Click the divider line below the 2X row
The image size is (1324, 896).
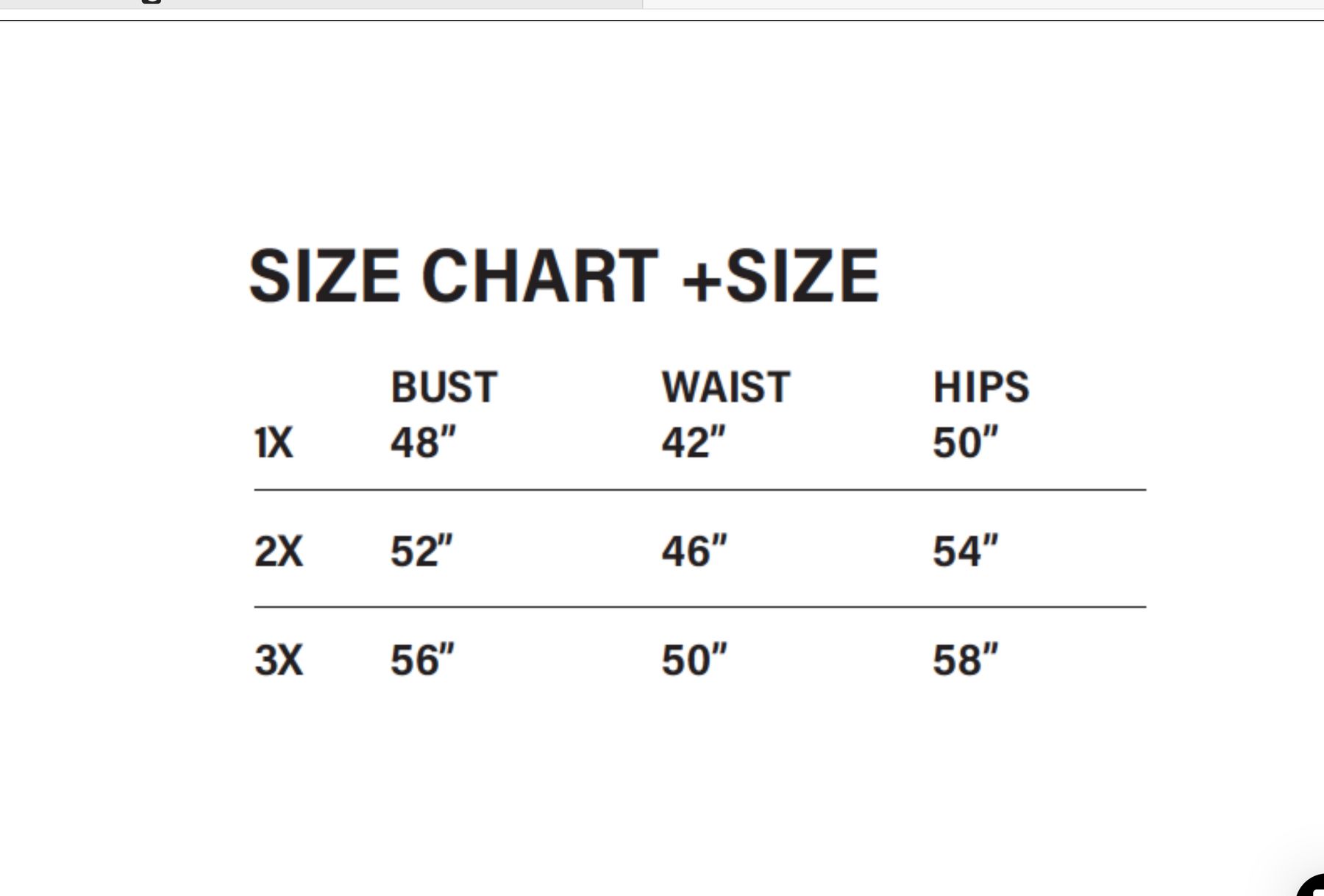[x=700, y=607]
